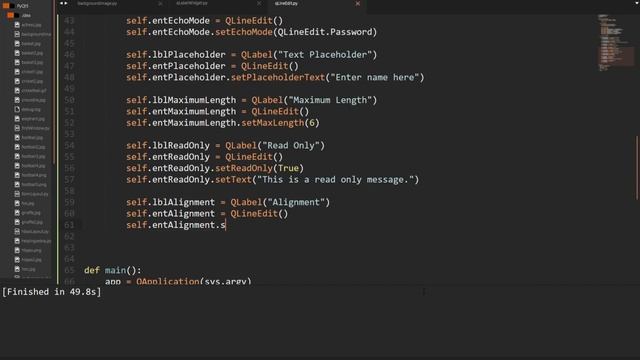Switch to the backgroundImage.py tab
The height and width of the screenshot is (360, 640).
coord(97,4)
